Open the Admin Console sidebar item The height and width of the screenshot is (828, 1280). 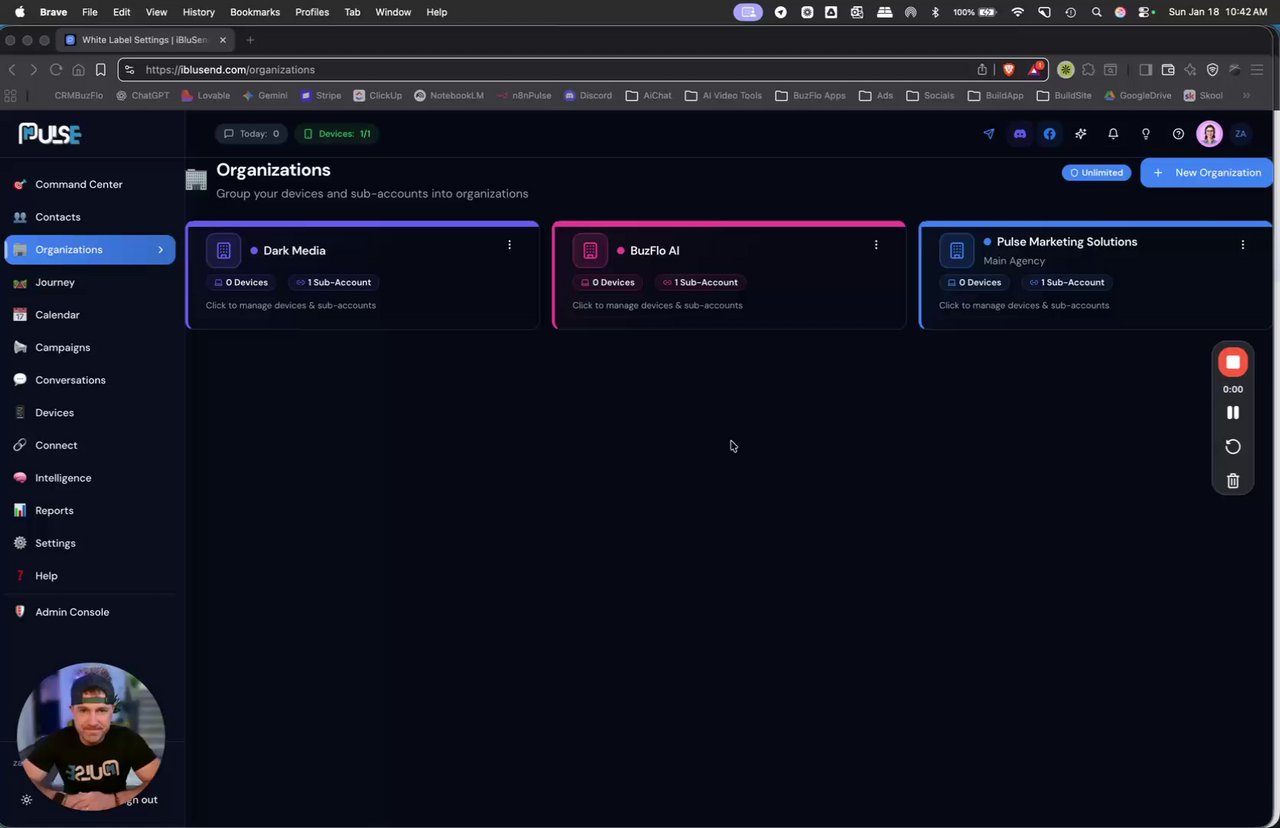tap(90, 612)
